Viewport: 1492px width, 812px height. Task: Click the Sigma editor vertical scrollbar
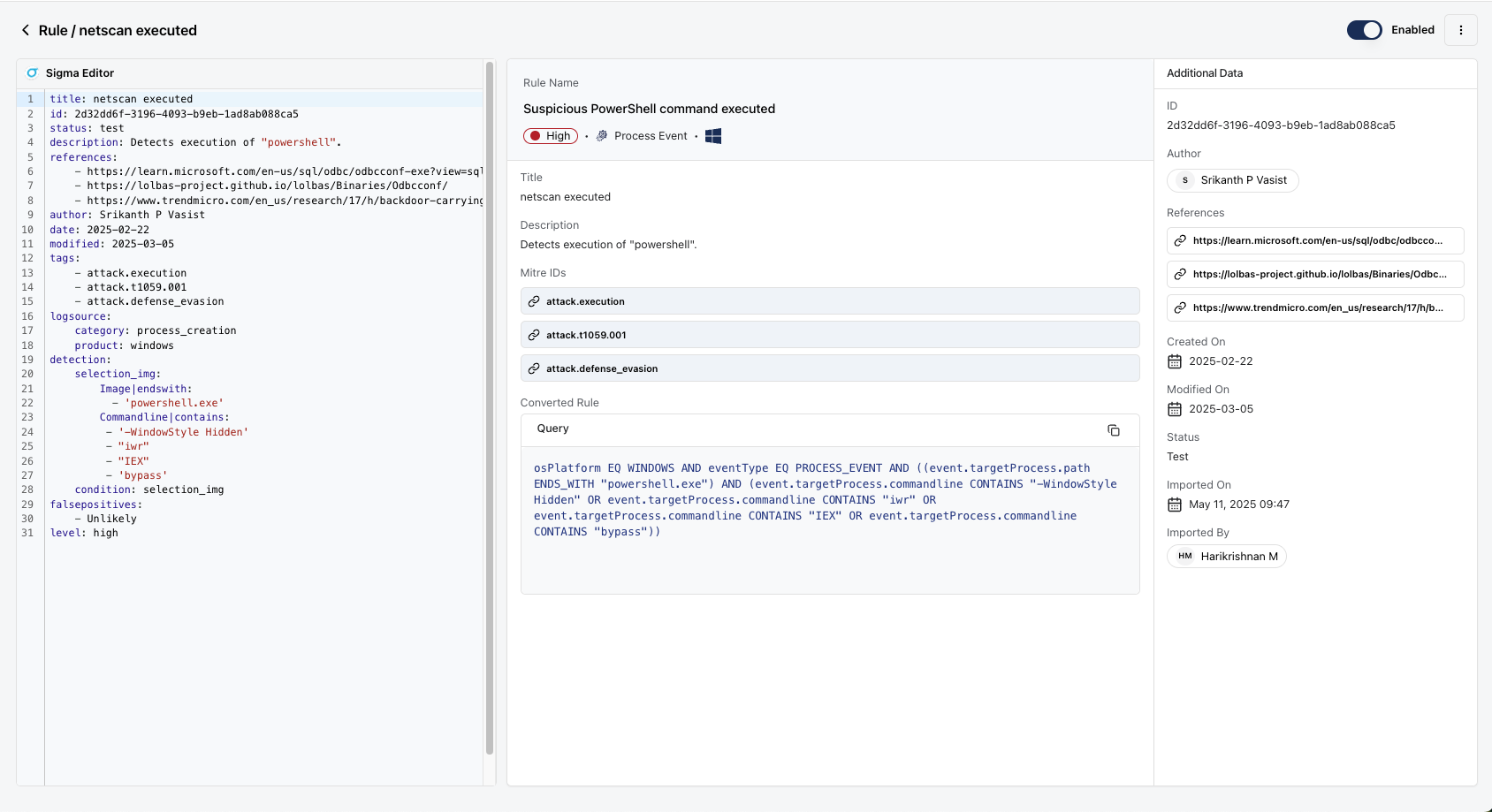tap(490, 406)
